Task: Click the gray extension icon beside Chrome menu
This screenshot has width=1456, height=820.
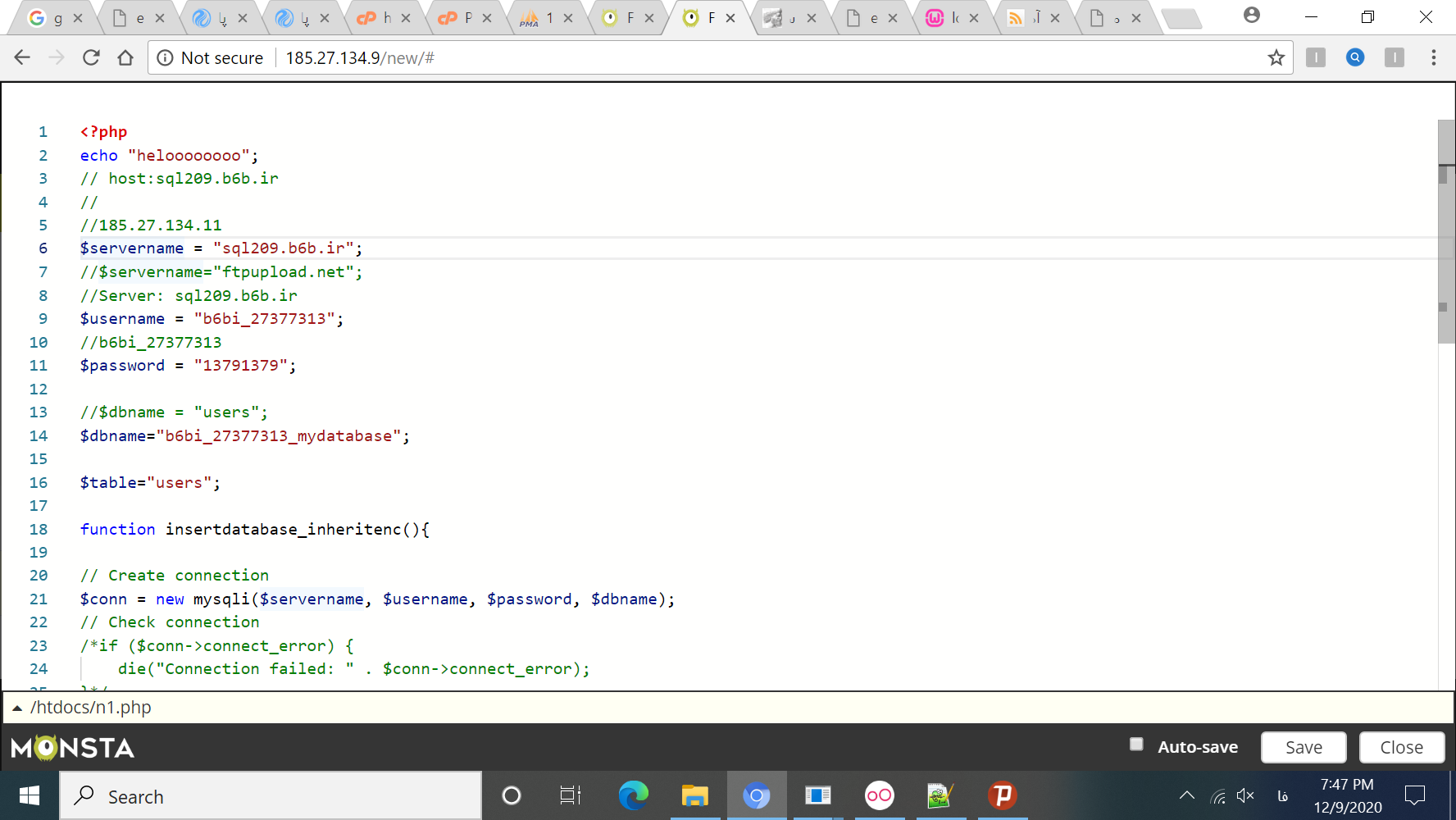Action: (x=1395, y=57)
